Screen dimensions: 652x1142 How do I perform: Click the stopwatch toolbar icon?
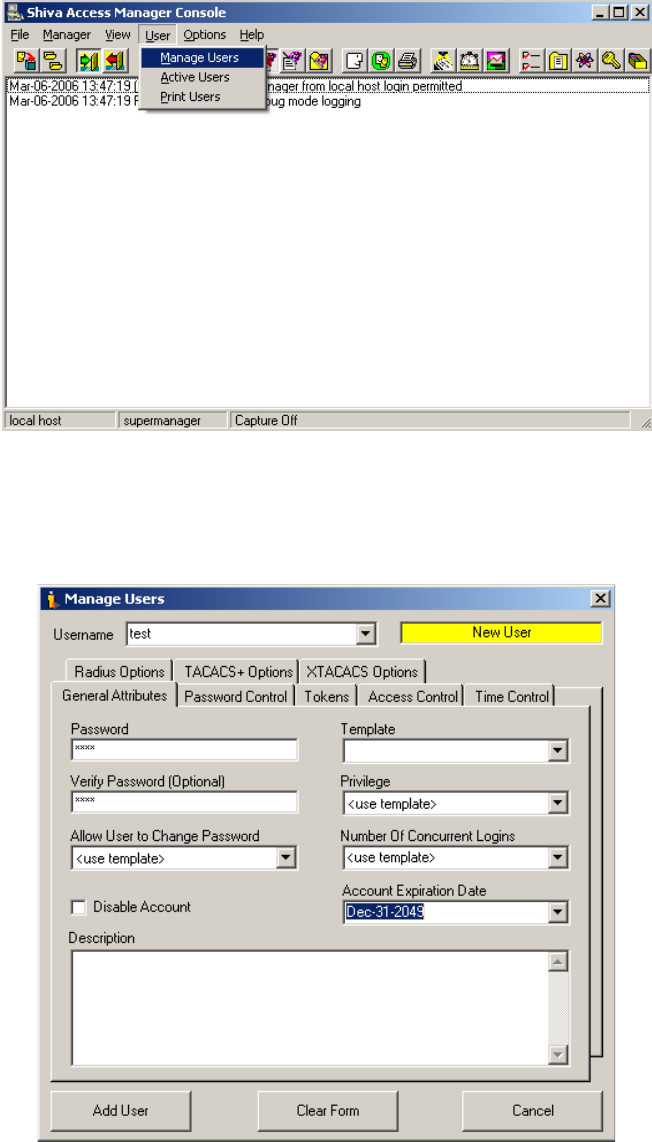(468, 60)
